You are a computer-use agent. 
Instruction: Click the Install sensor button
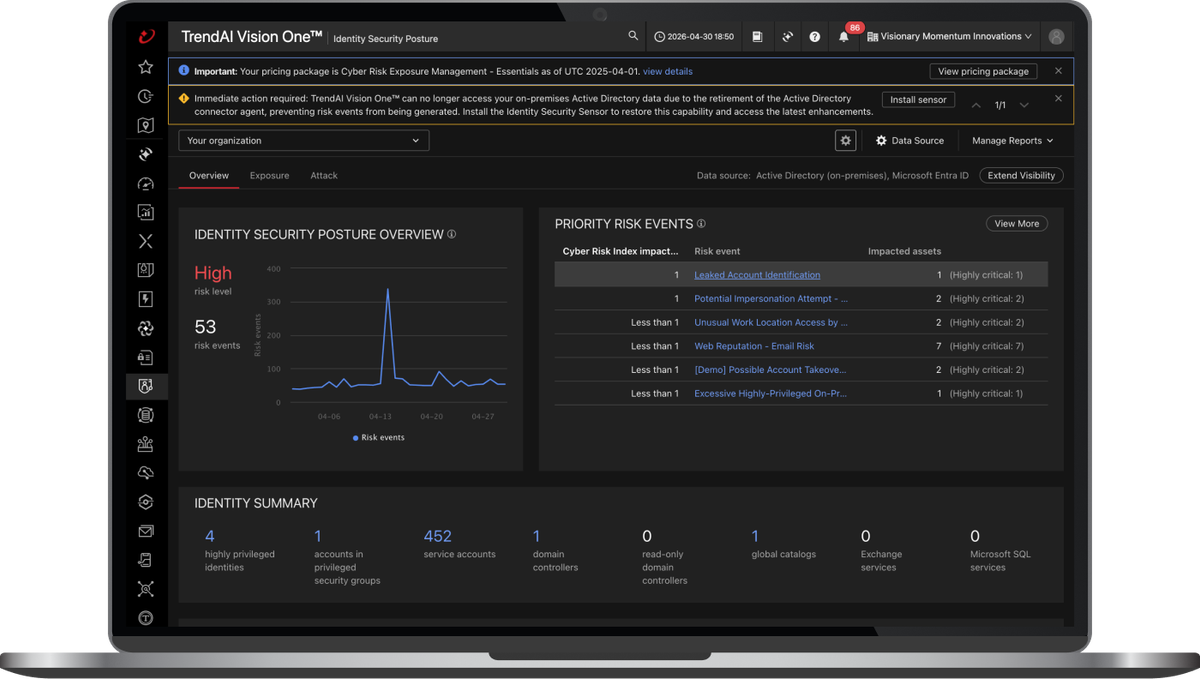918,100
